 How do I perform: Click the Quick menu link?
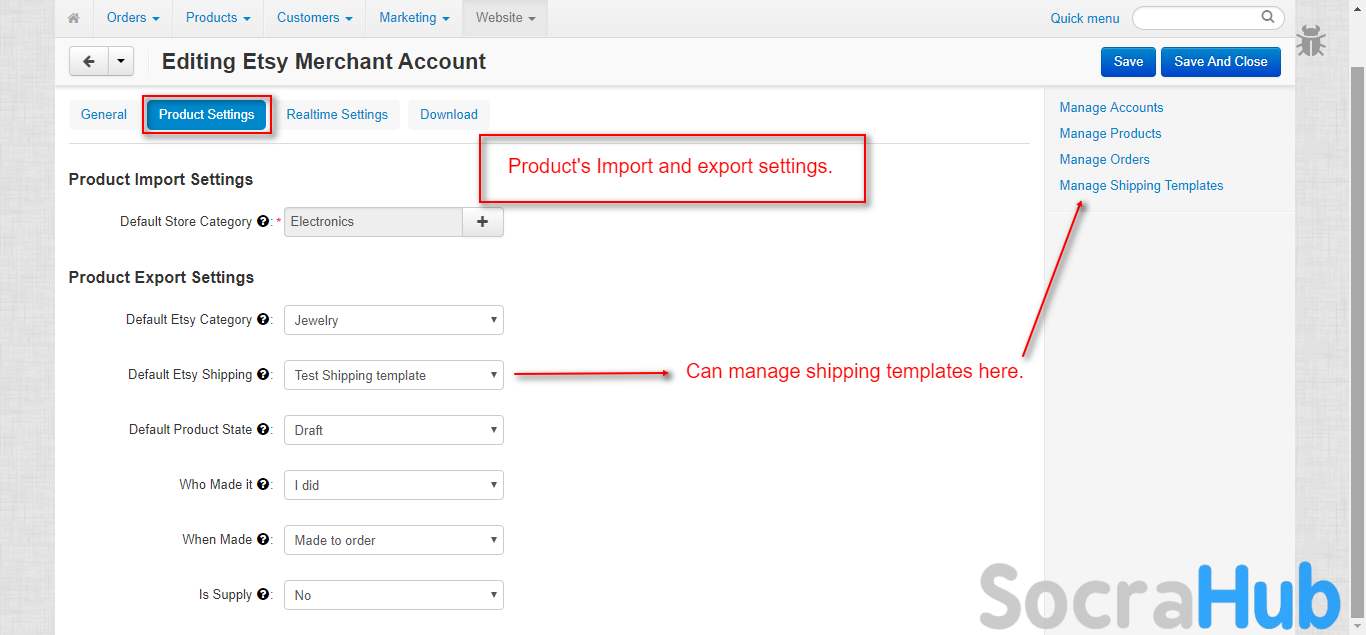click(1085, 18)
